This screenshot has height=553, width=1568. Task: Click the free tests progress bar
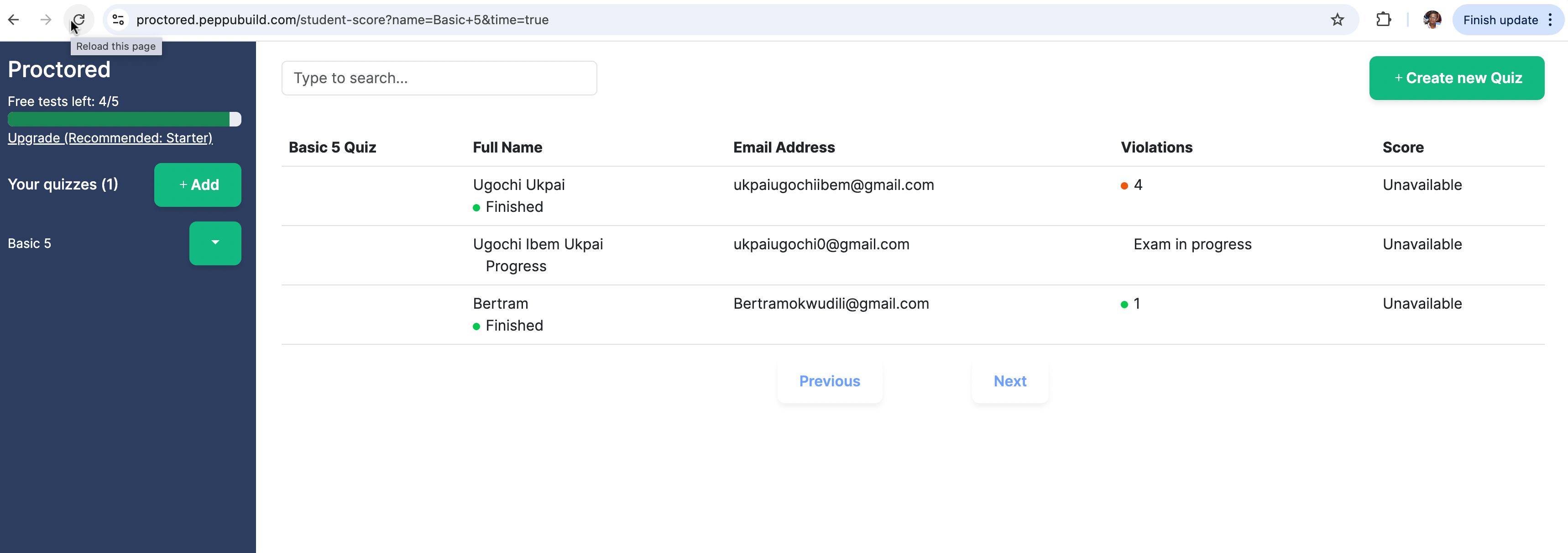coord(124,119)
